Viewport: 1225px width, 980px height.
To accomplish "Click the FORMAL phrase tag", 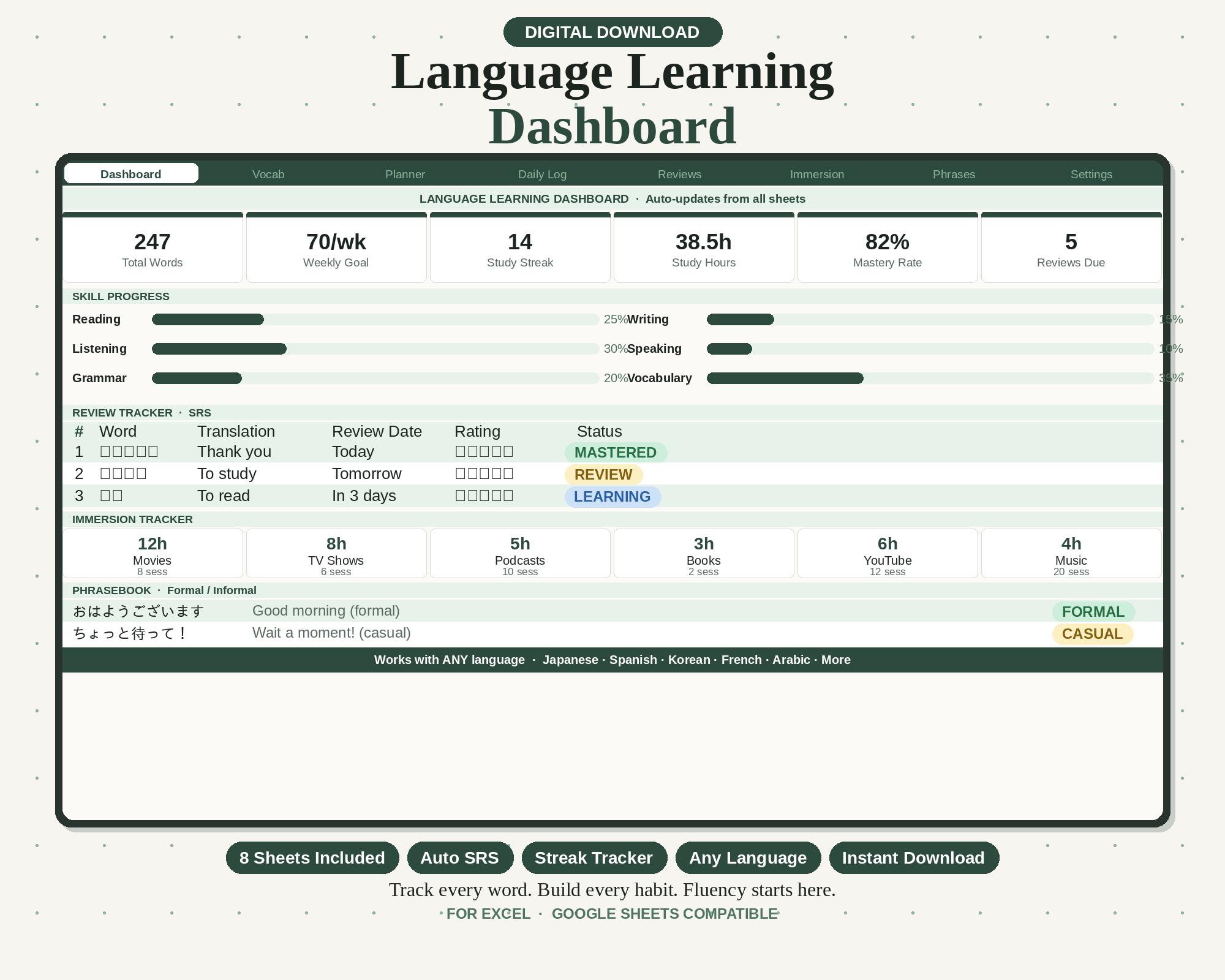I will (x=1093, y=612).
